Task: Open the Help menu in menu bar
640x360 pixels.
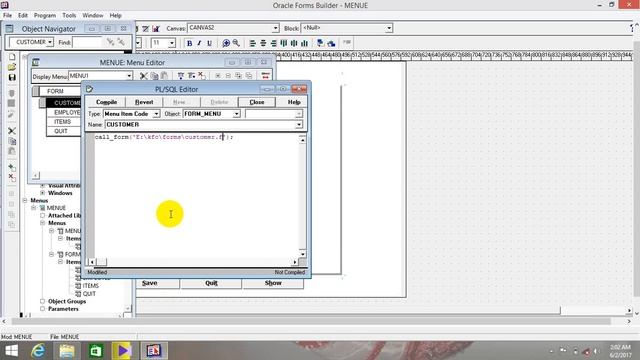Action: pos(116,16)
